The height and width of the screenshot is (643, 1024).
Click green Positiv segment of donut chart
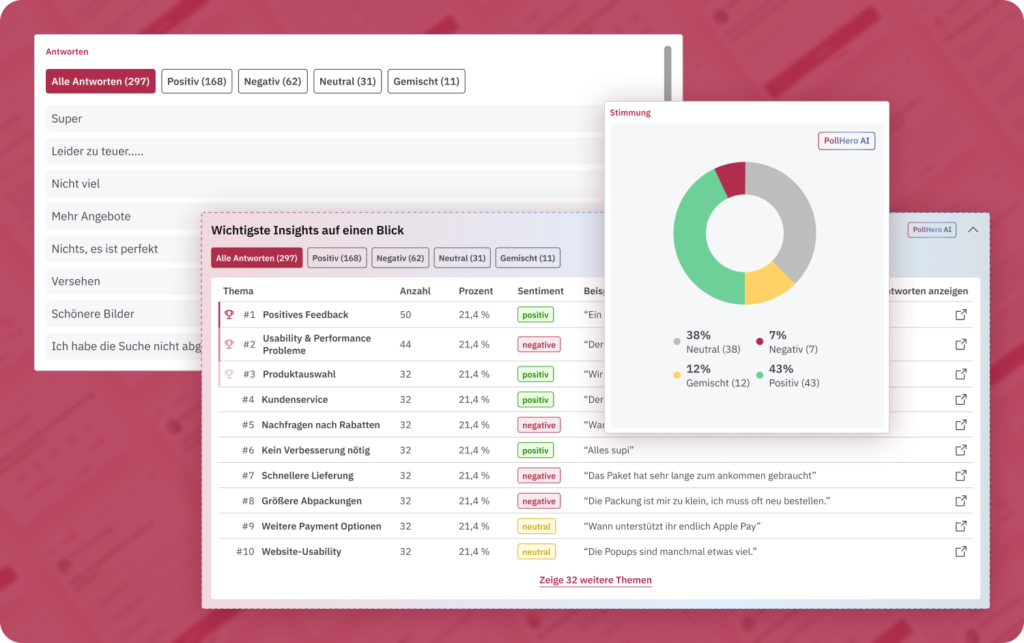click(x=690, y=240)
